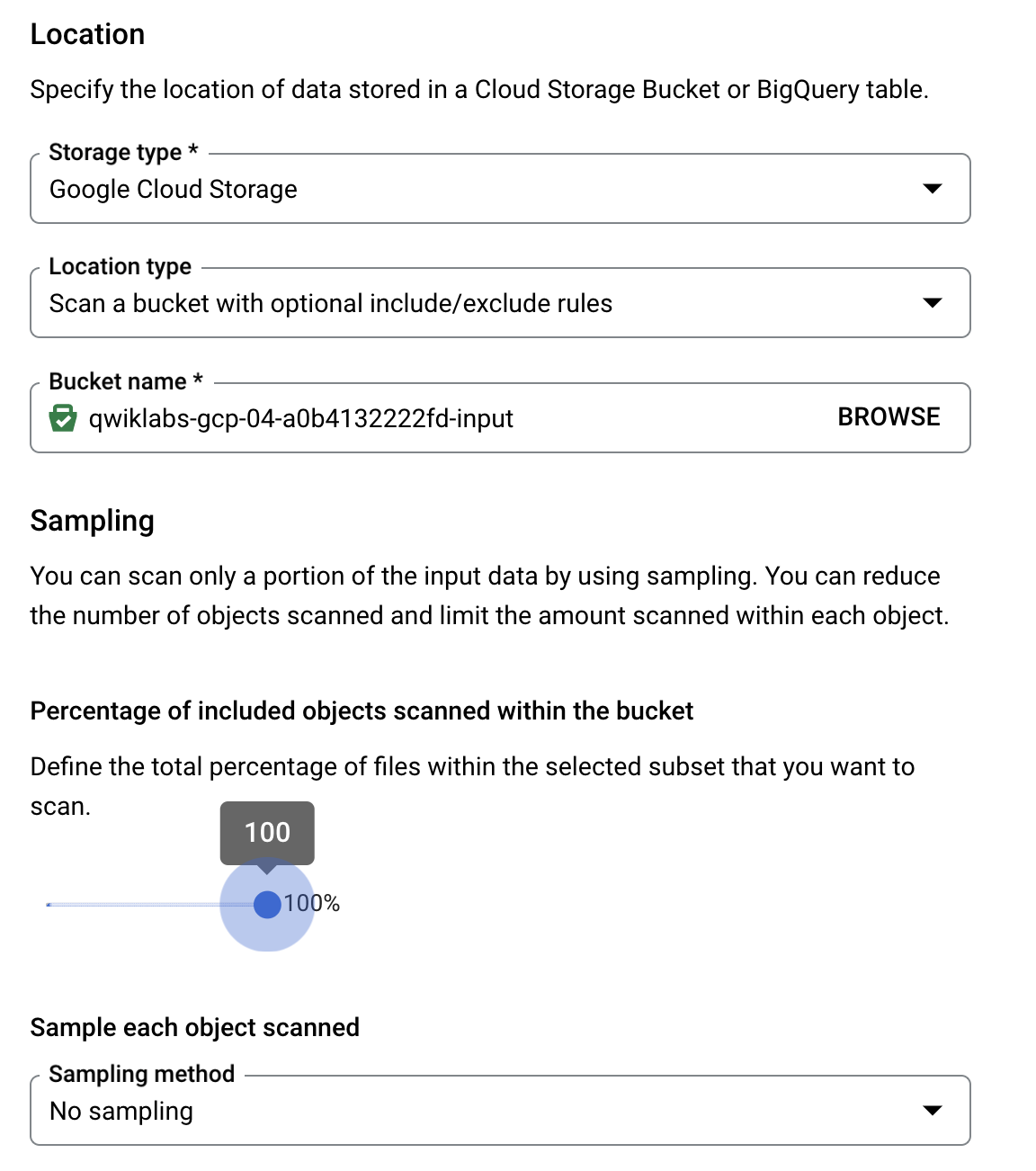The height and width of the screenshot is (1171, 1036).
Task: Click the Location section heading
Action: (x=87, y=33)
